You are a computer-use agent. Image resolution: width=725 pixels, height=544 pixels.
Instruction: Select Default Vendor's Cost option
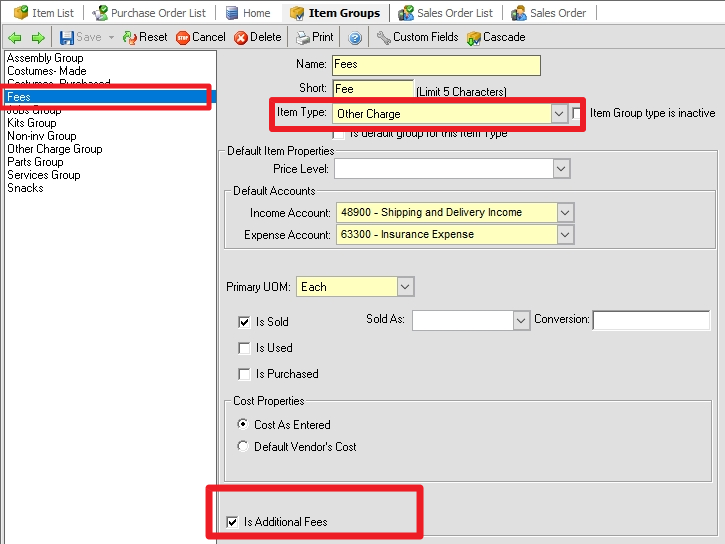coord(243,446)
